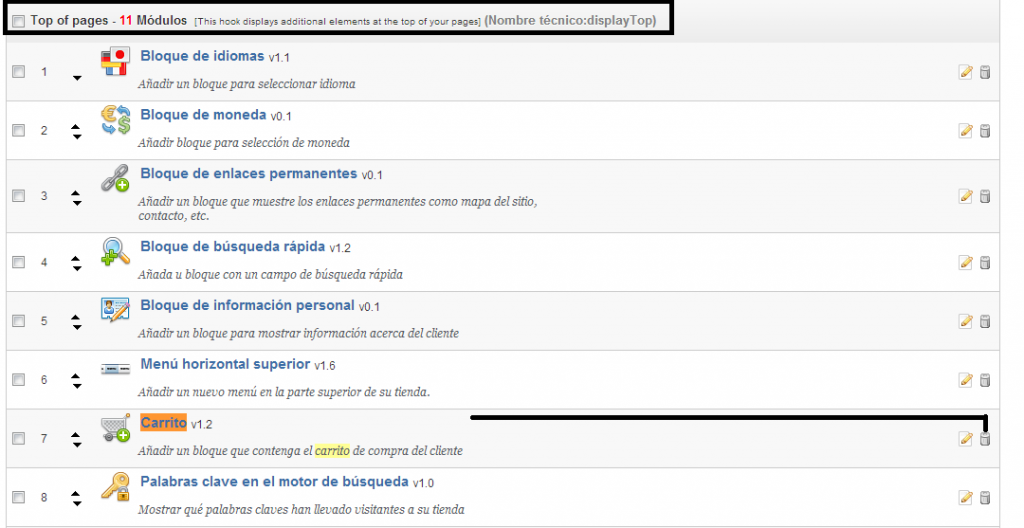Select the checkbox for Carrito row 7
1024x528 pixels.
[x=19, y=438]
